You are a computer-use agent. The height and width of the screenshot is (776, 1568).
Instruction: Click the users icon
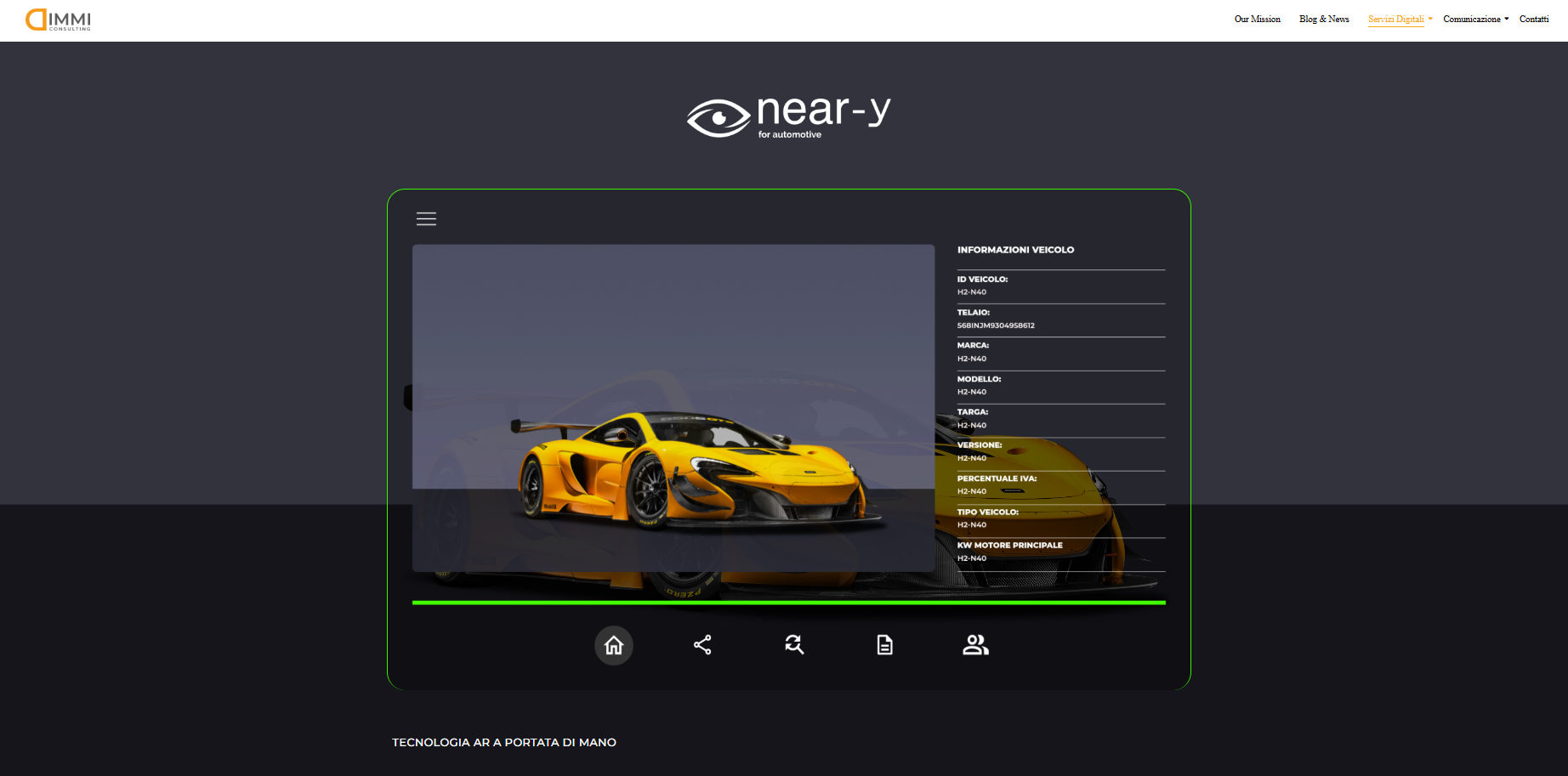(x=975, y=645)
